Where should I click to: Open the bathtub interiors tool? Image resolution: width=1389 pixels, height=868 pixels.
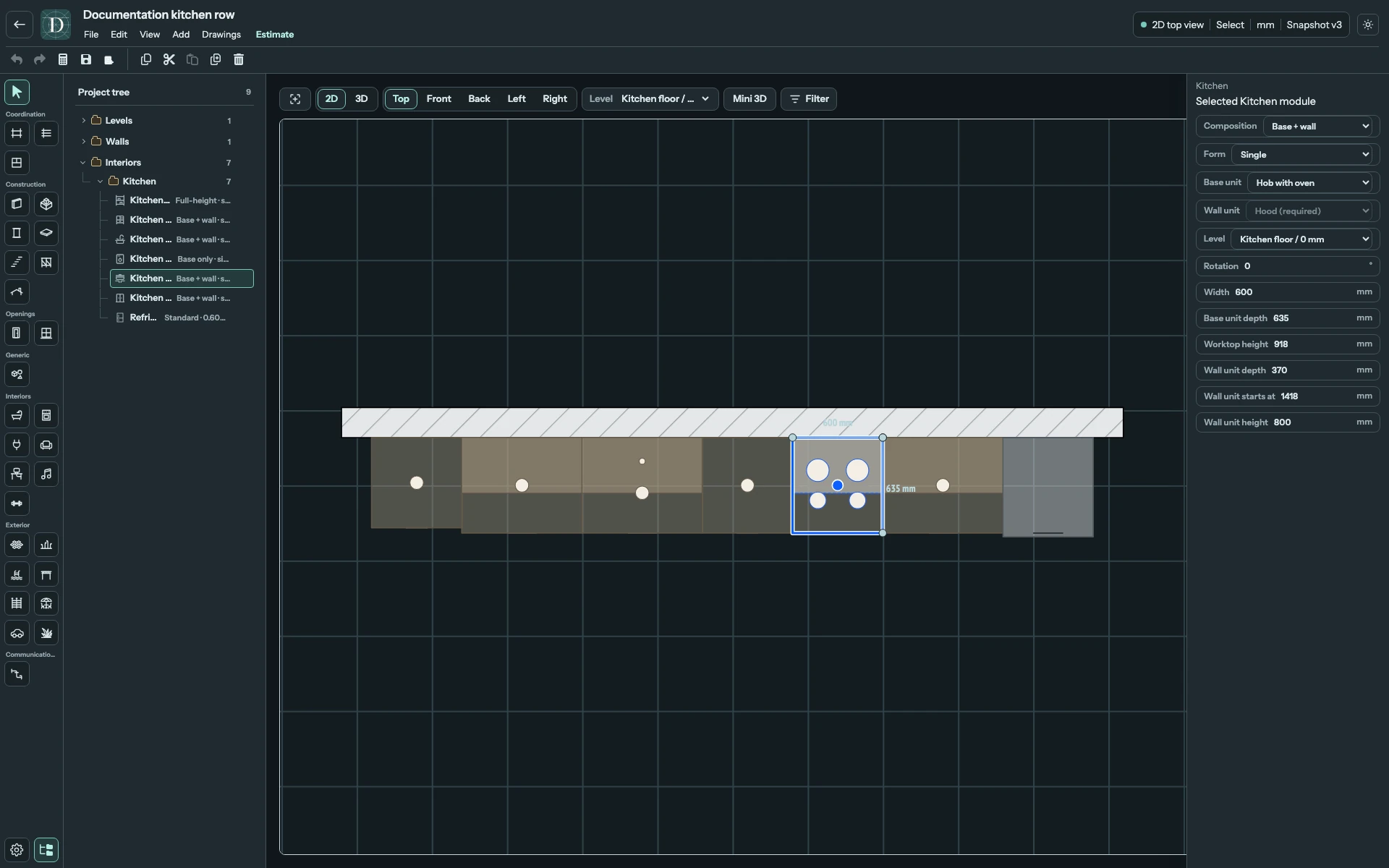coord(17,416)
